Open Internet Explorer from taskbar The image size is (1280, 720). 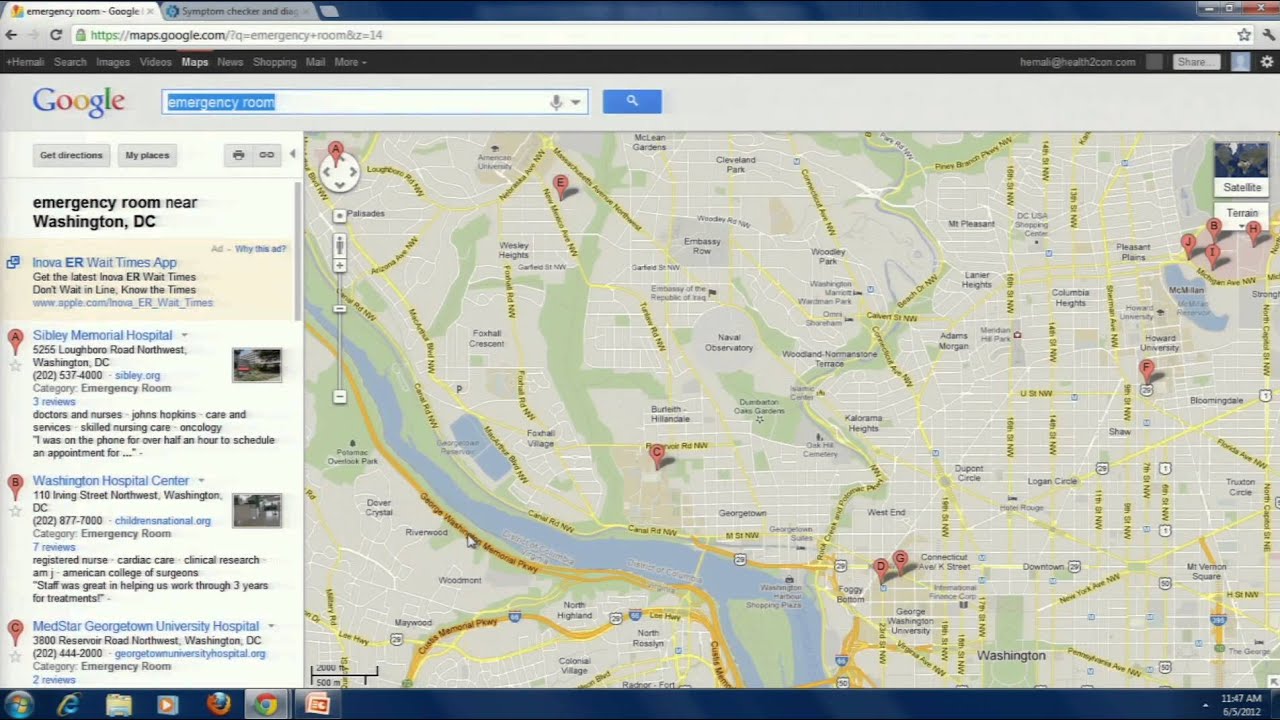point(69,705)
